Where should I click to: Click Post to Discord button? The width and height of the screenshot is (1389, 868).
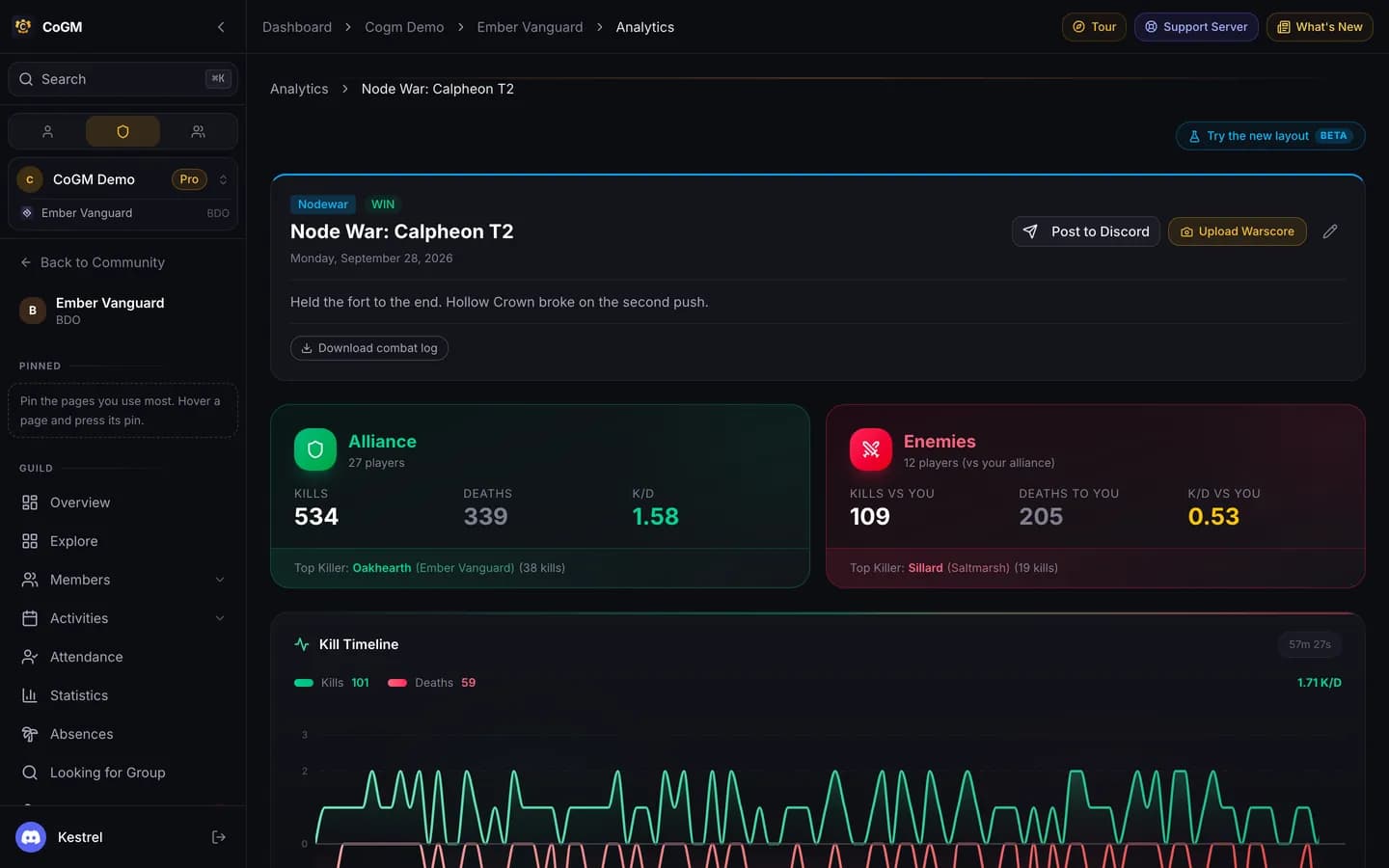click(x=1086, y=231)
